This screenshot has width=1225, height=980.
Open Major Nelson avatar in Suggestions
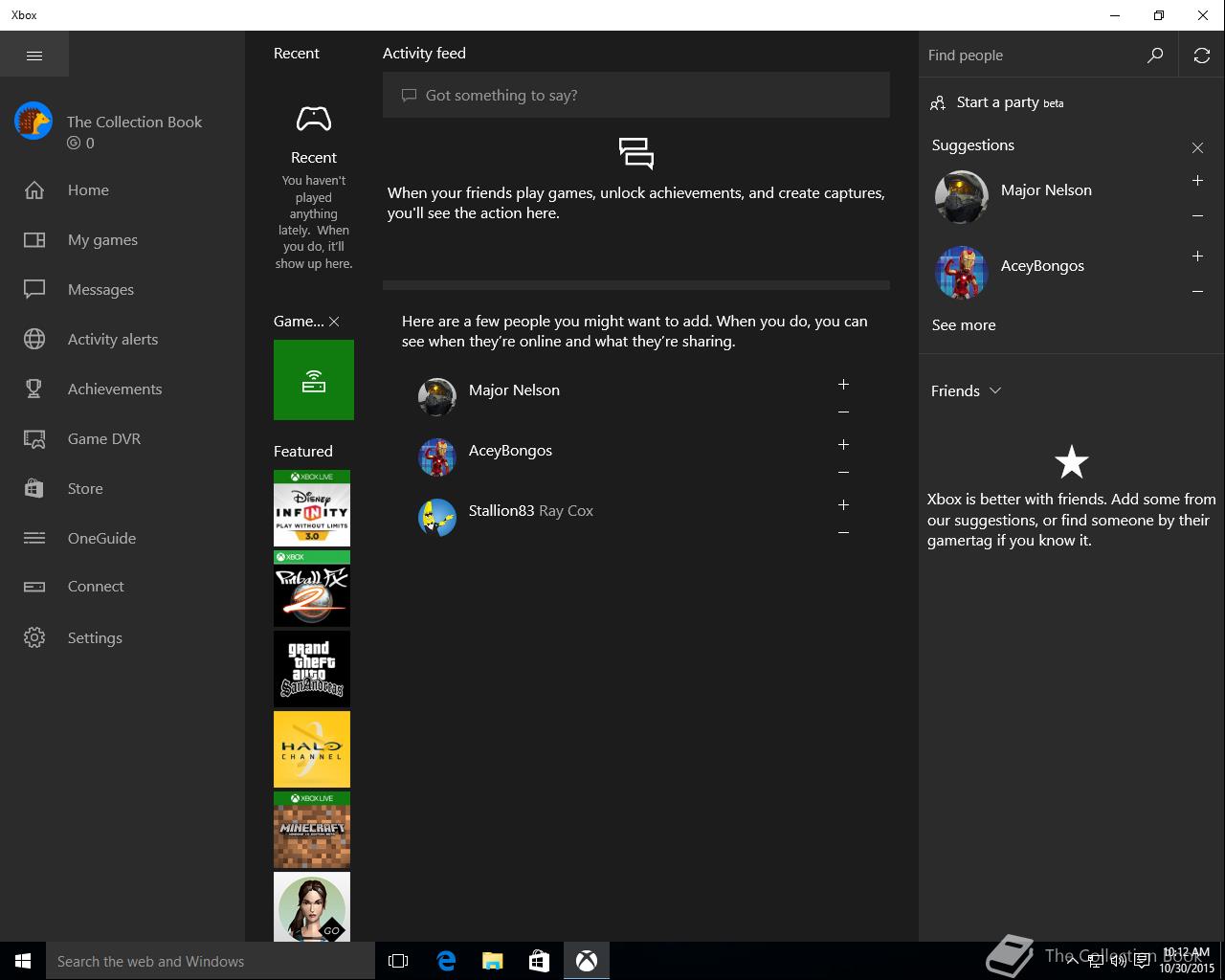pyautogui.click(x=961, y=197)
